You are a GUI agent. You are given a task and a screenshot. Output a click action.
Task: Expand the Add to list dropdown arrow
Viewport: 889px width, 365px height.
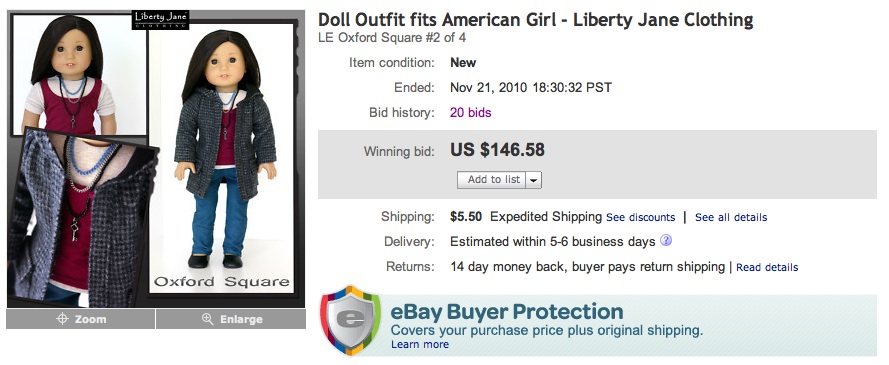[534, 180]
